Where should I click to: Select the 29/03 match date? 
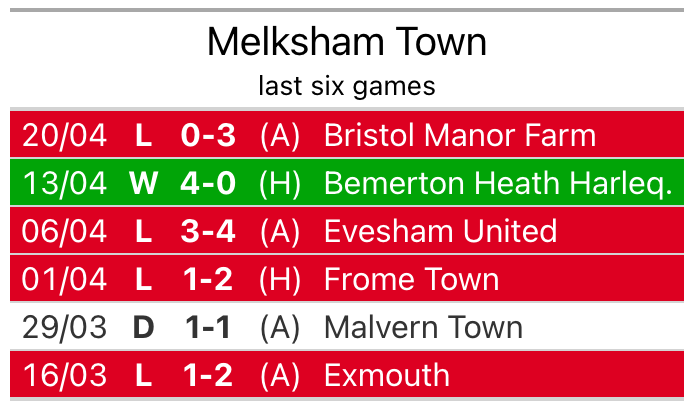64,327
